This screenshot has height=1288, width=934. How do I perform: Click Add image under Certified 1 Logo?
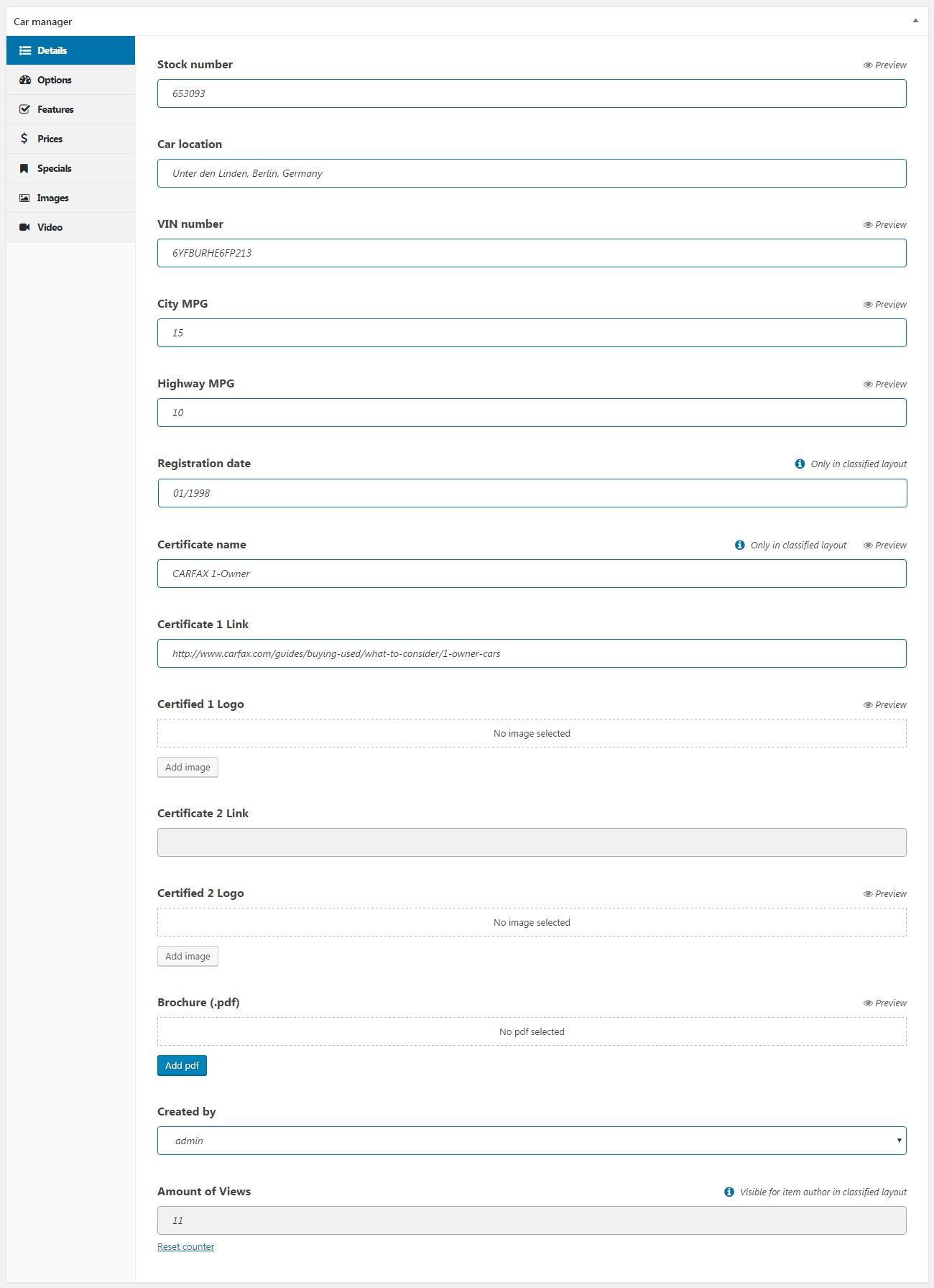pos(188,767)
